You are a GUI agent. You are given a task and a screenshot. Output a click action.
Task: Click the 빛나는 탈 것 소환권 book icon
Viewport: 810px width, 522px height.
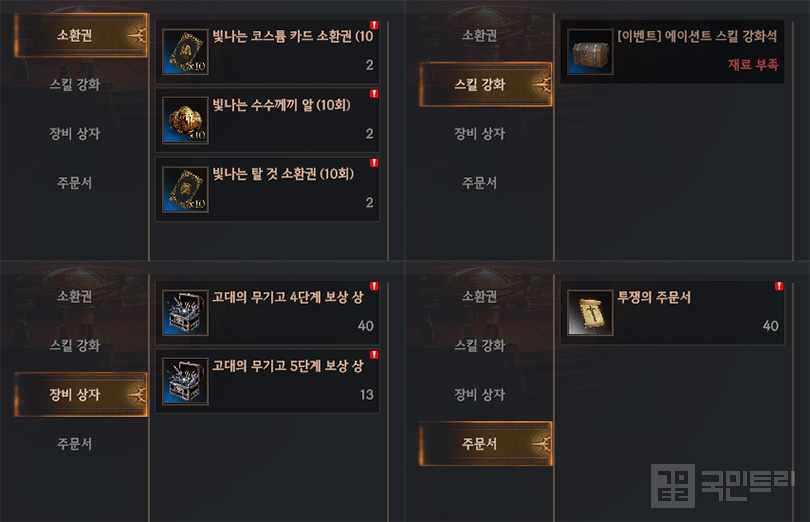point(185,189)
